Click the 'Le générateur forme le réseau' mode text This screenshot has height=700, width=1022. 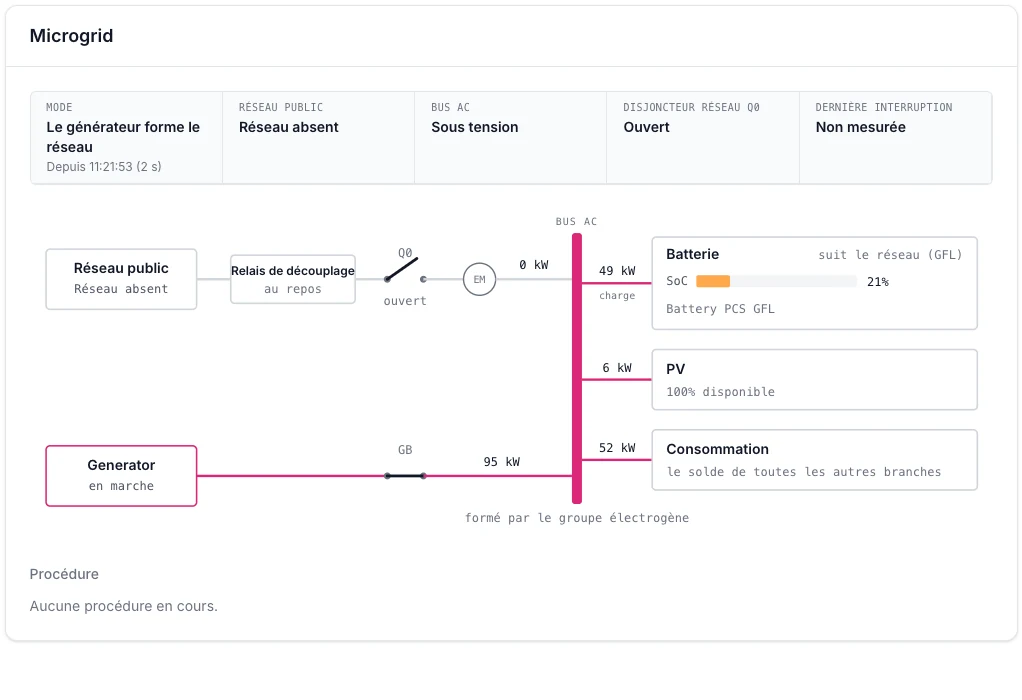tap(123, 137)
